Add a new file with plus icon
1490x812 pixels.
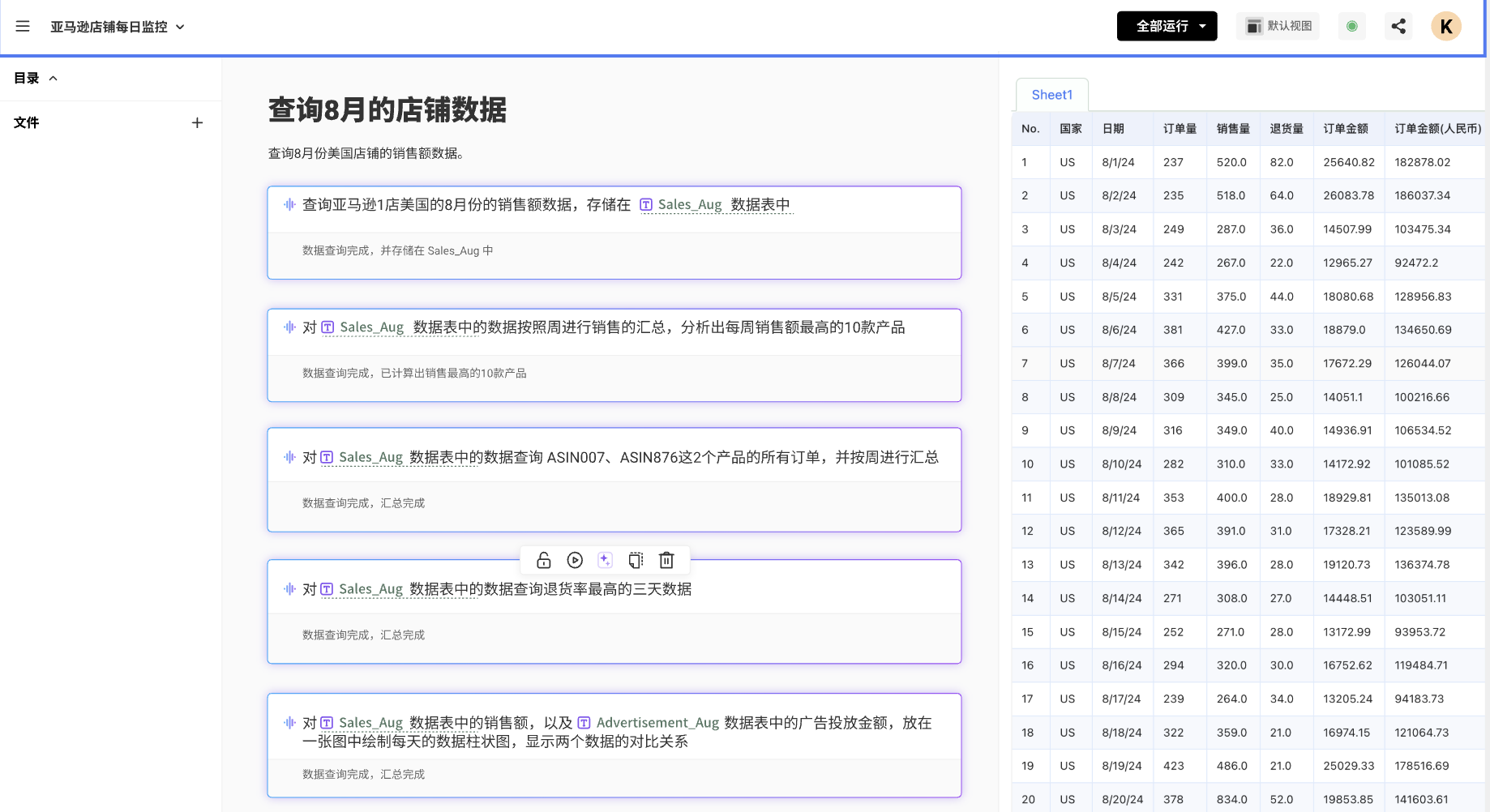coord(197,123)
